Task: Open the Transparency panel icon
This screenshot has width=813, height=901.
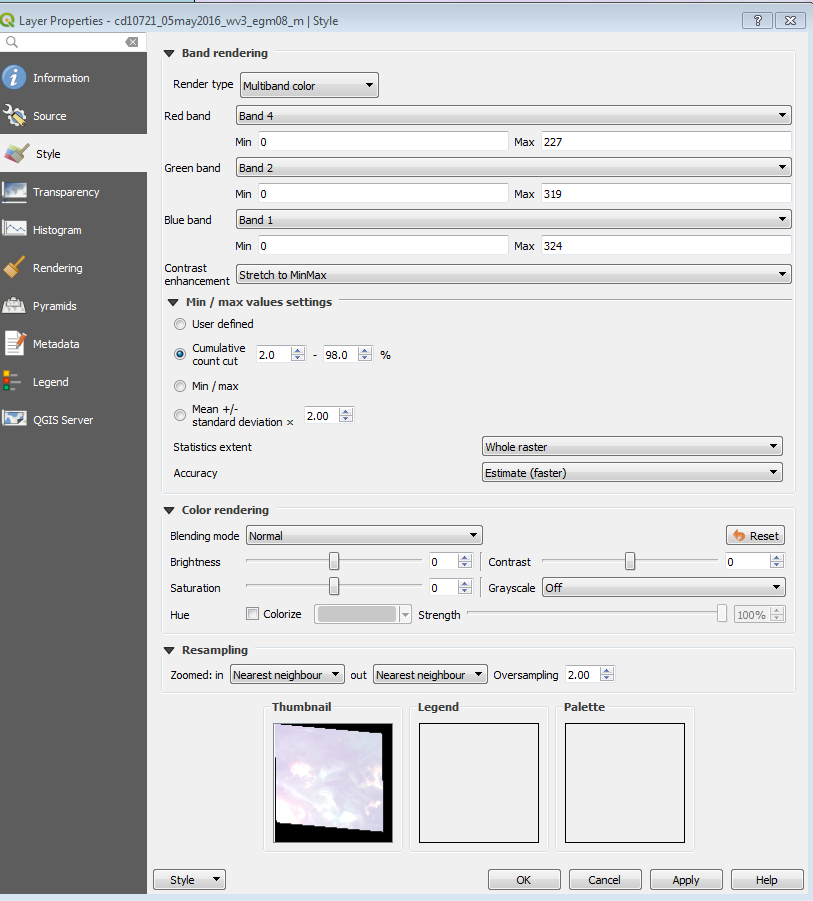Action: (x=14, y=192)
